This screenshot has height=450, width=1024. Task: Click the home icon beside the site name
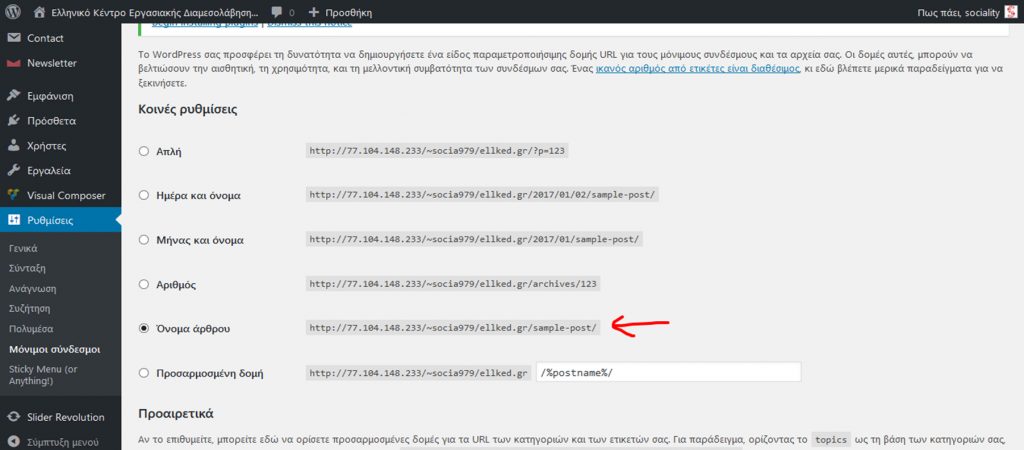tap(39, 13)
